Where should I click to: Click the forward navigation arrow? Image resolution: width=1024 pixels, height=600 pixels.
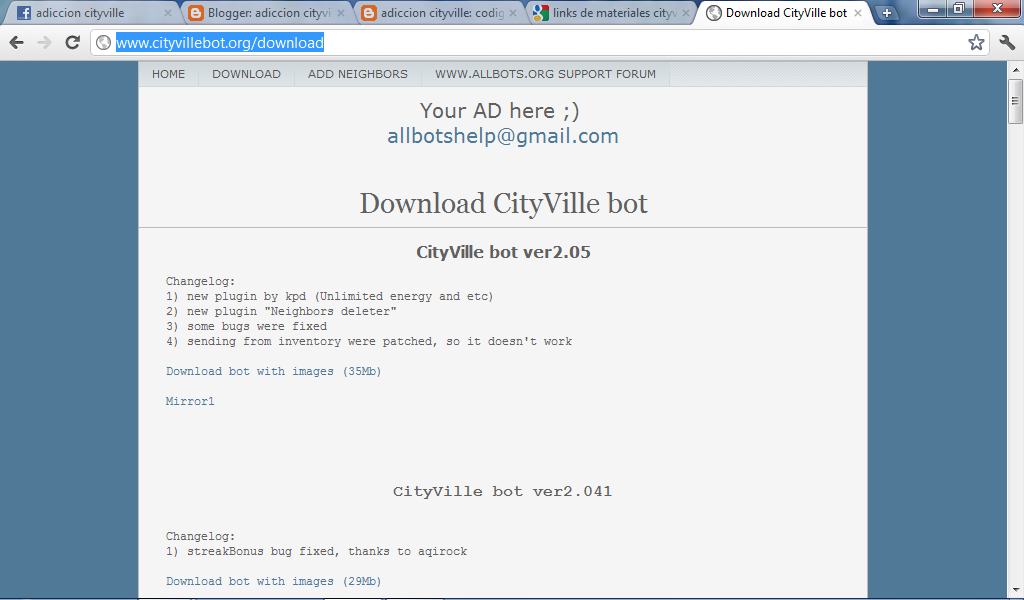point(43,44)
